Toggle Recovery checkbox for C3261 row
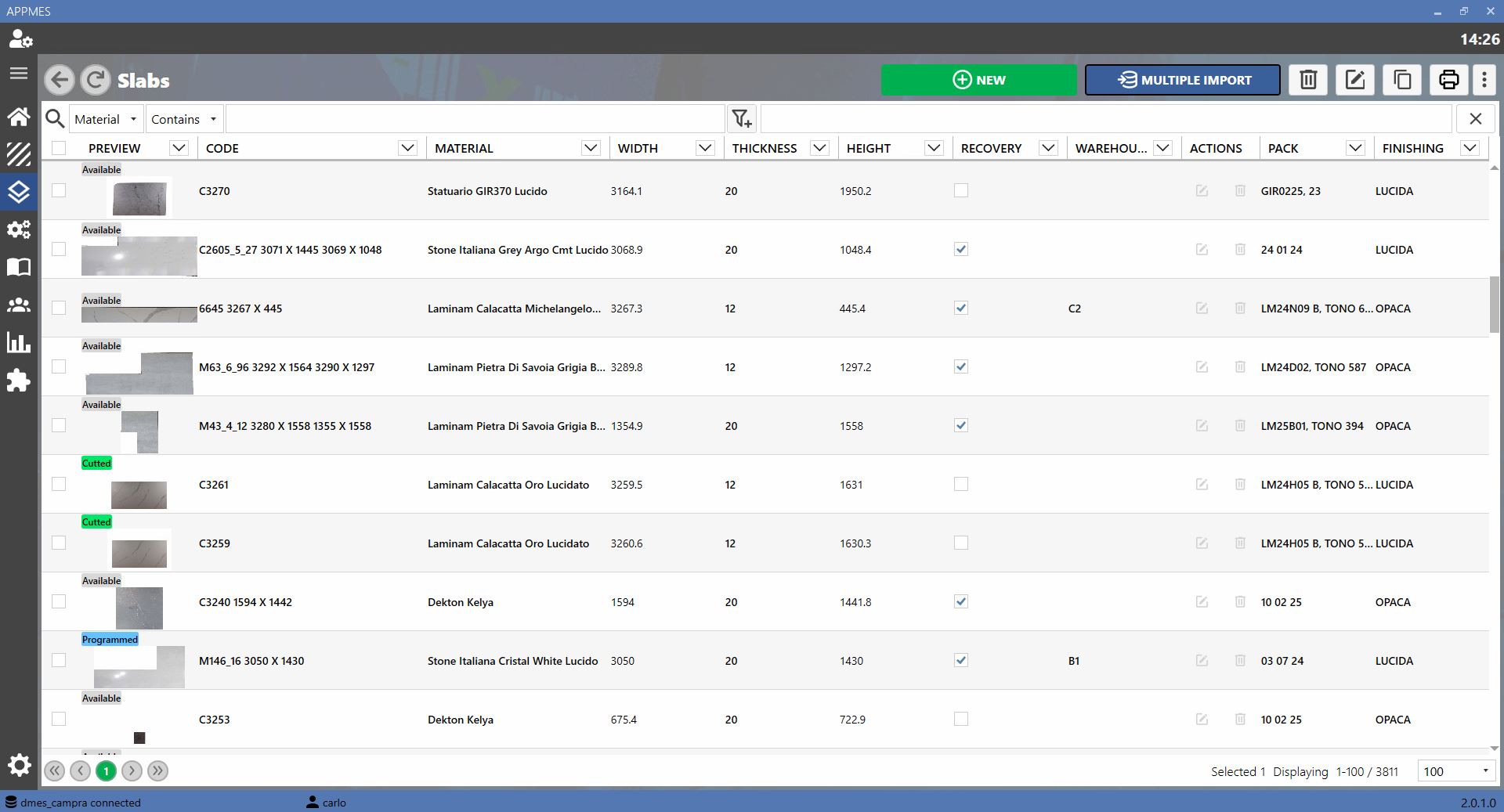This screenshot has width=1504, height=812. [x=961, y=484]
